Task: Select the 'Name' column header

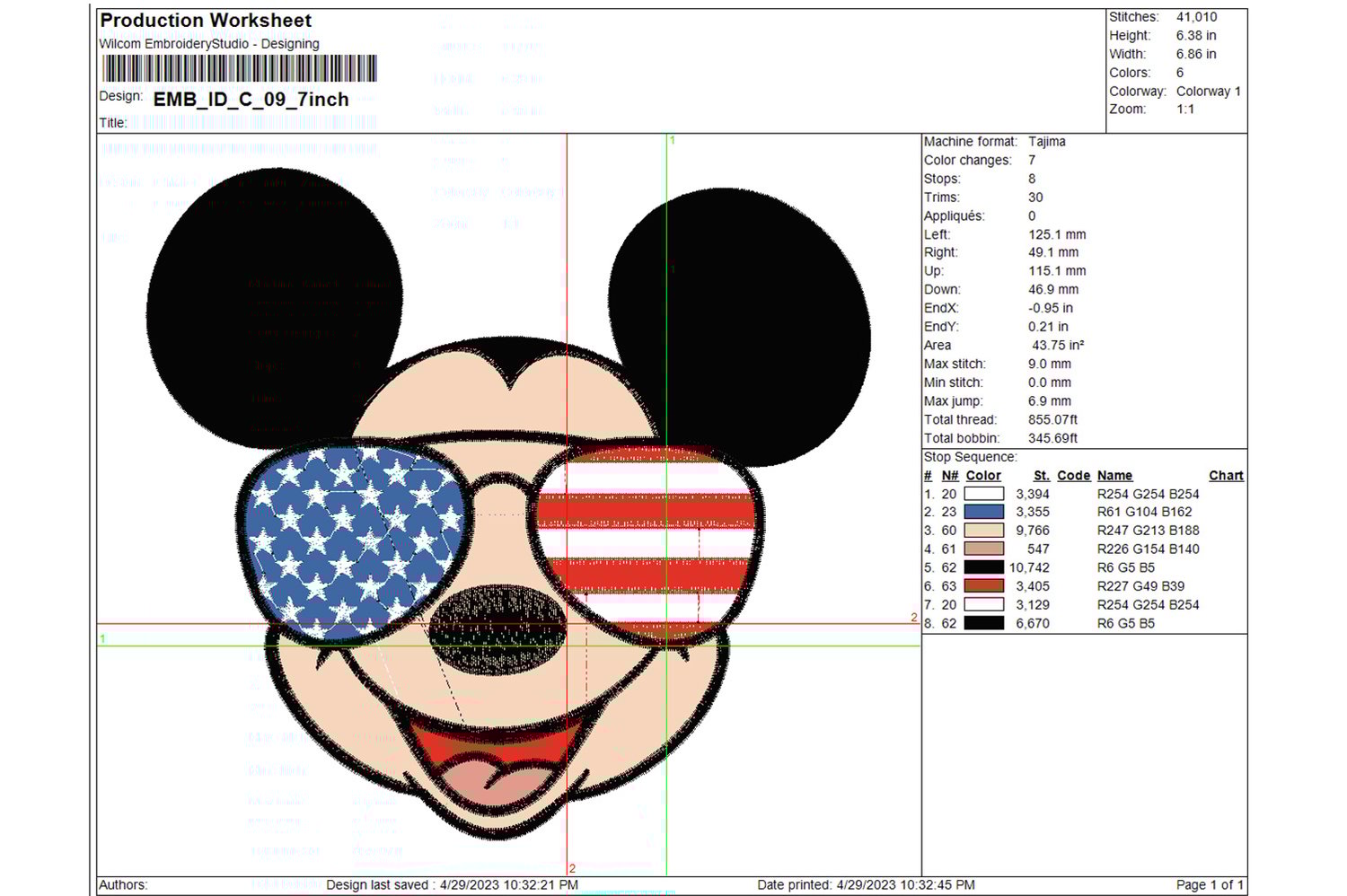Action: pyautogui.click(x=1114, y=476)
